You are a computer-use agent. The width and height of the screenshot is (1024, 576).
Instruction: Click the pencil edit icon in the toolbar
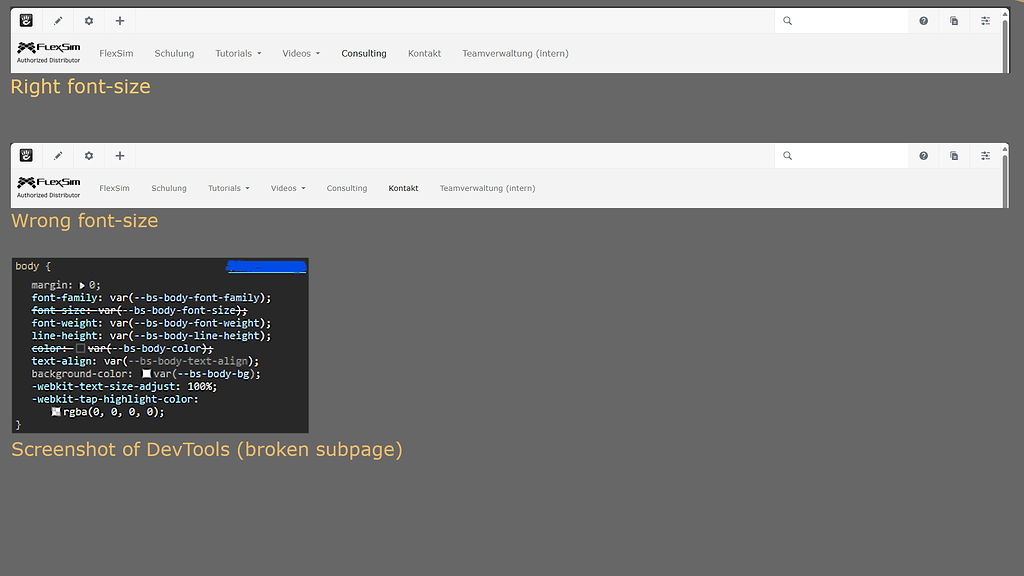[x=58, y=20]
